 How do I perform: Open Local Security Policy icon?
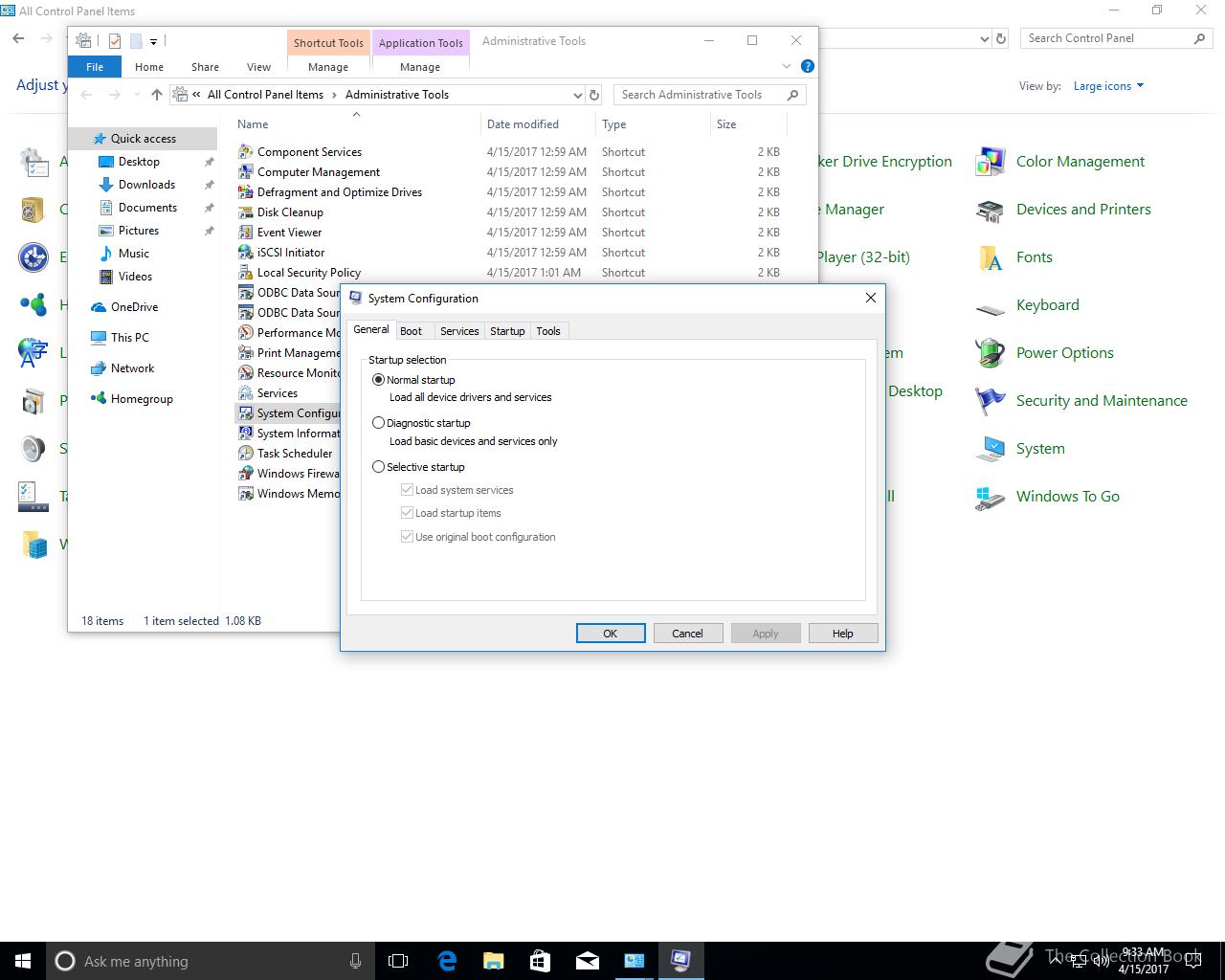point(246,272)
